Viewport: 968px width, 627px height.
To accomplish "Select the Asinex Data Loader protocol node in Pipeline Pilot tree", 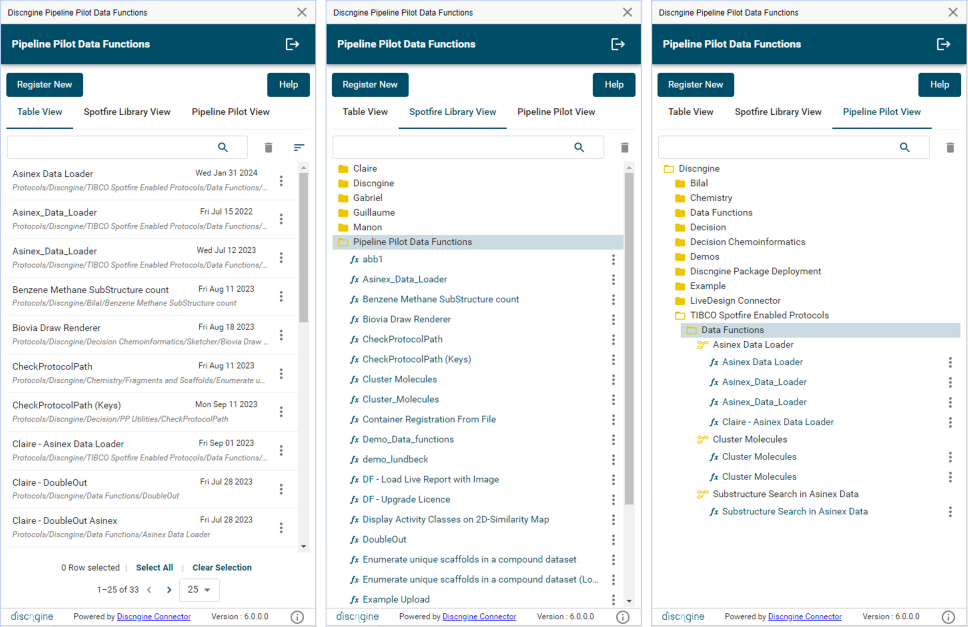I will [753, 345].
